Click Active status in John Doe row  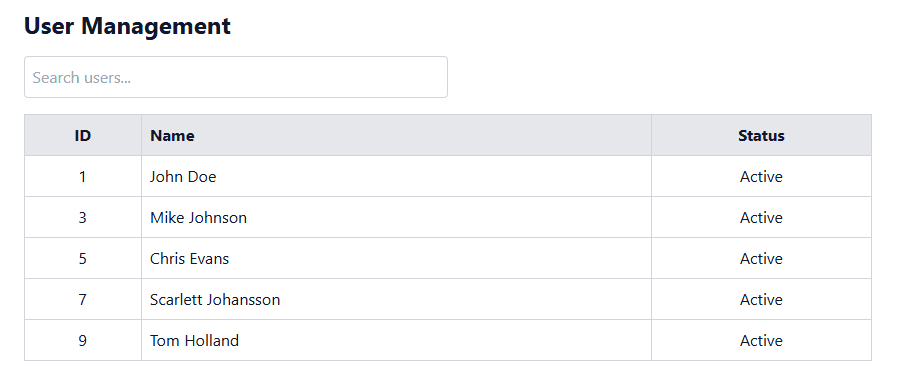point(761,177)
